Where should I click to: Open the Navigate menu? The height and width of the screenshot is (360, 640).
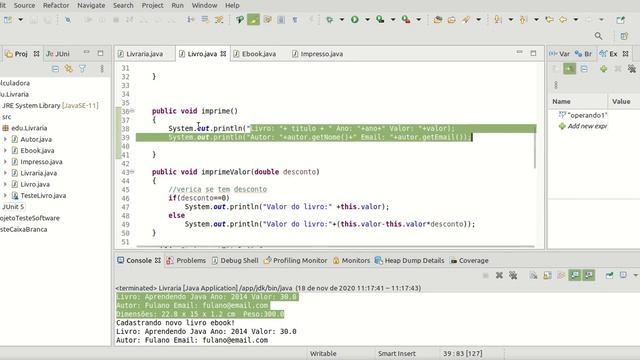click(x=91, y=5)
